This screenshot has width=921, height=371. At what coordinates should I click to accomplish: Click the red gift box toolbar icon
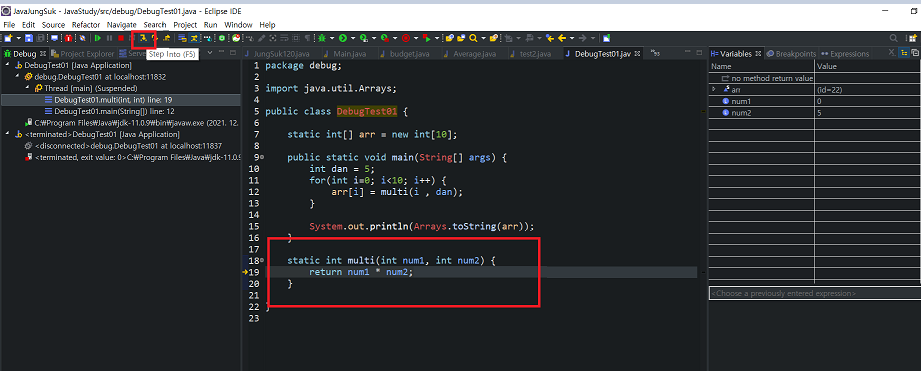[x=68, y=38]
